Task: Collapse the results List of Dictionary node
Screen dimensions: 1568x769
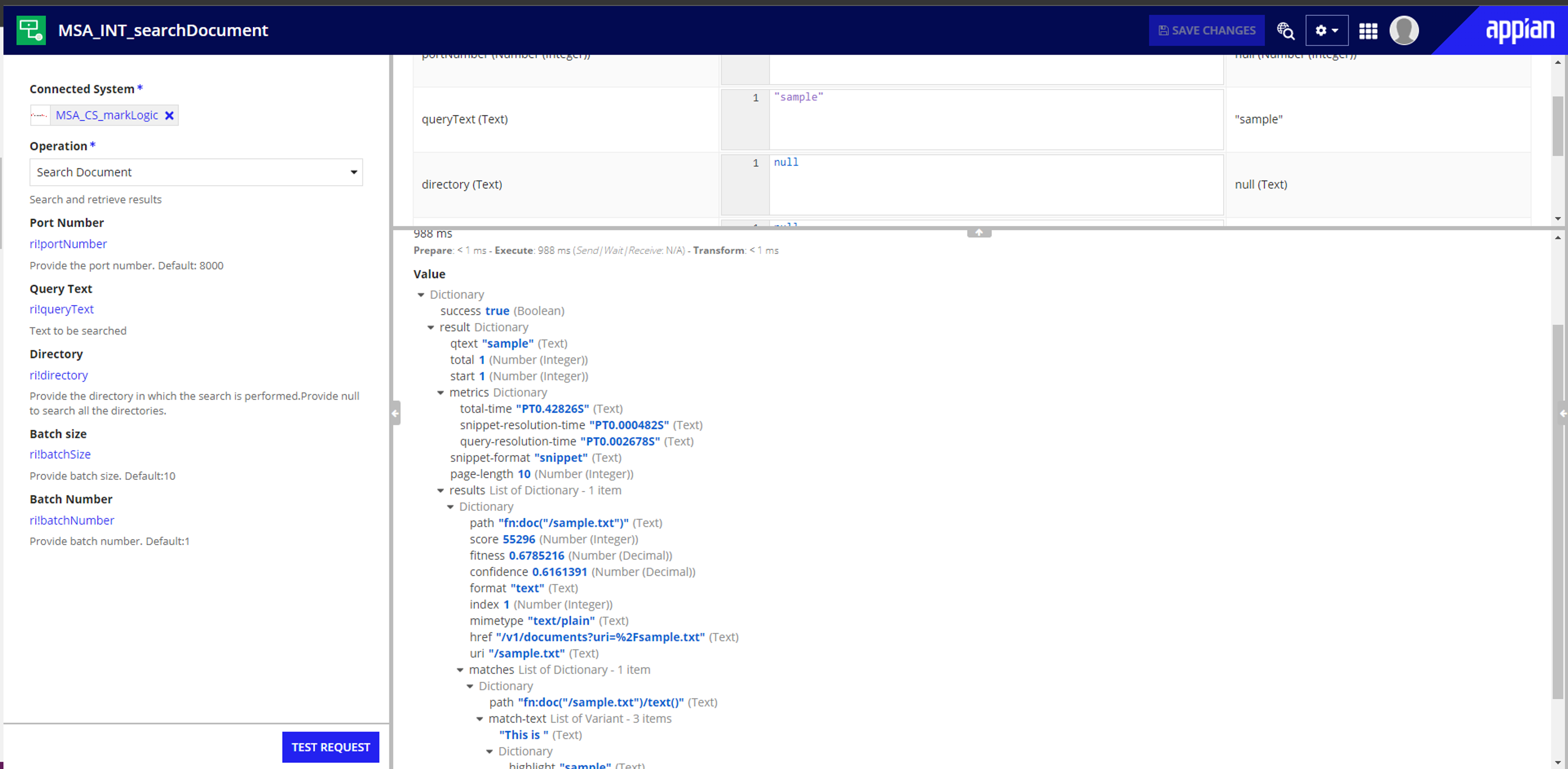Action: pos(440,491)
